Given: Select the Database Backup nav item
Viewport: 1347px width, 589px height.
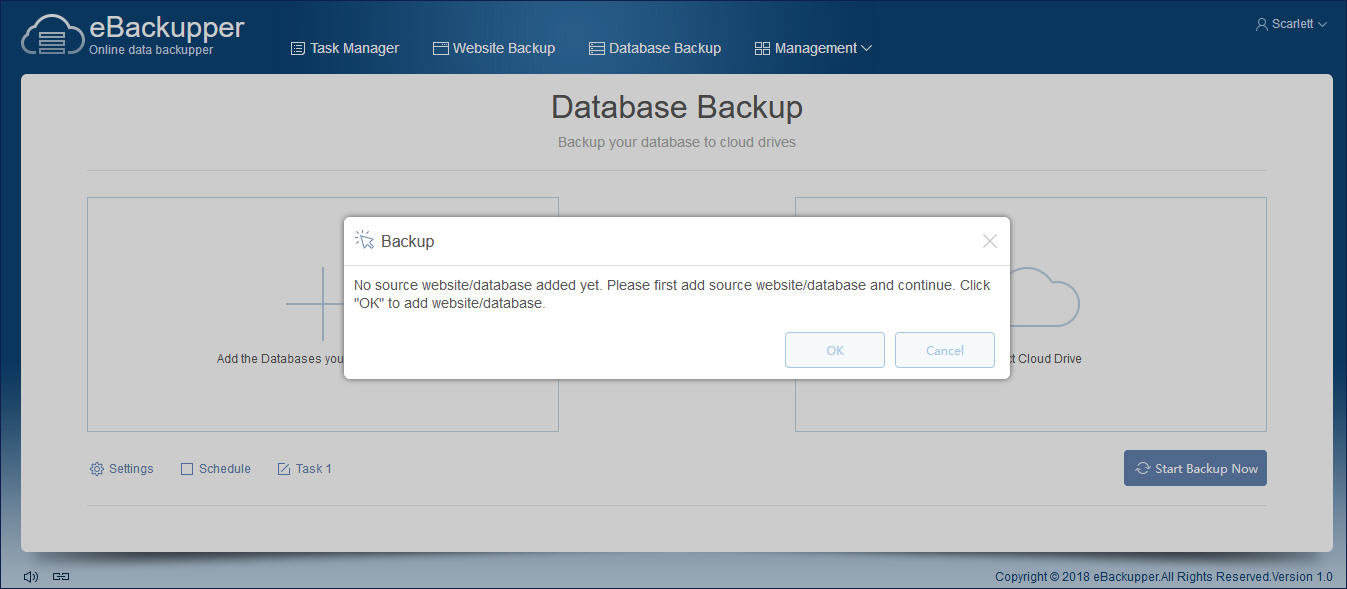Looking at the screenshot, I should click(x=655, y=48).
